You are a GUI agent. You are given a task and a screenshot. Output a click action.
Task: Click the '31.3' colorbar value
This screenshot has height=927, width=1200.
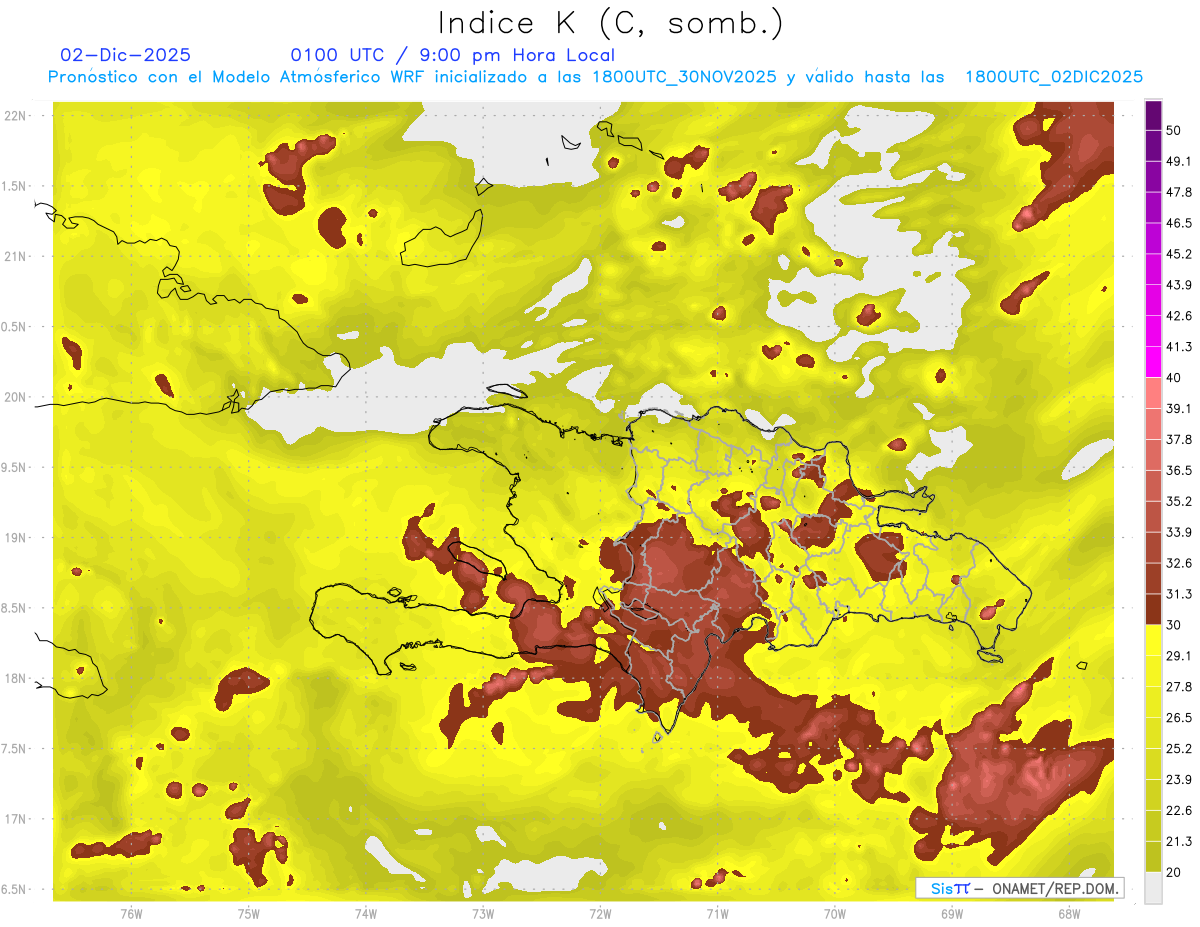point(1179,594)
